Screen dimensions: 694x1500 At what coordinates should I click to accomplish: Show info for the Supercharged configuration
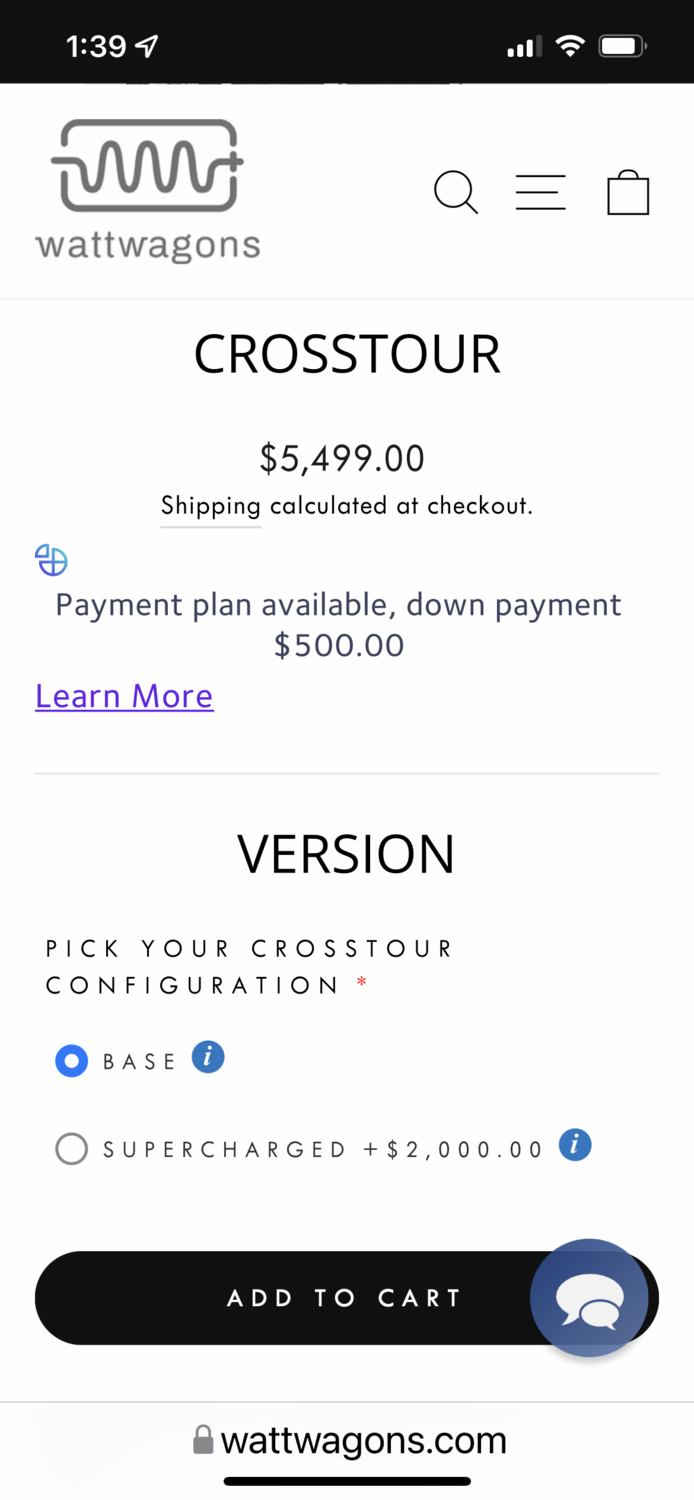574,1145
